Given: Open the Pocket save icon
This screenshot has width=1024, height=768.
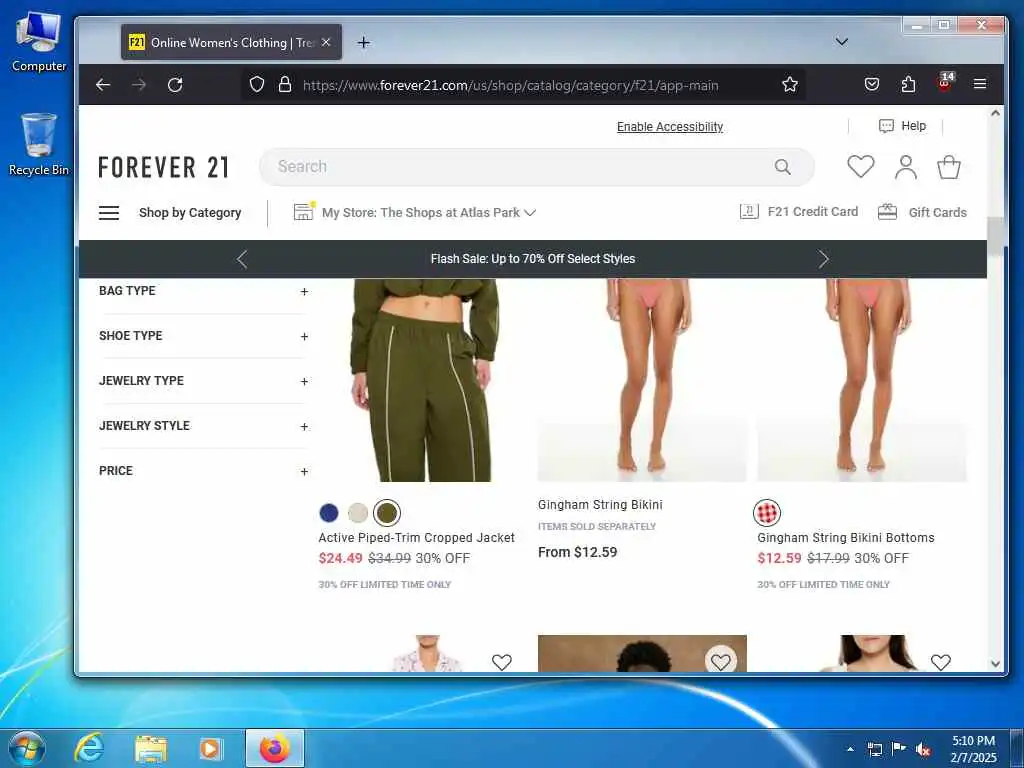Looking at the screenshot, I should tap(872, 84).
